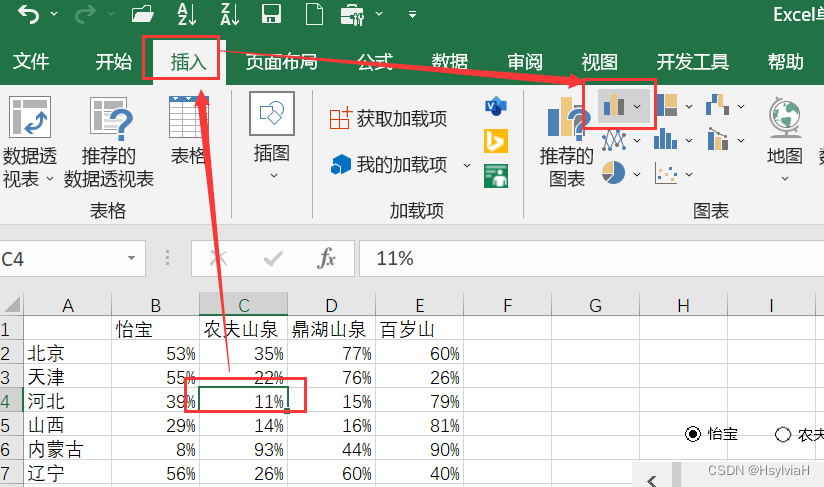The image size is (824, 487).
Task: Click the Name Box showing C4
Action: pos(73,258)
